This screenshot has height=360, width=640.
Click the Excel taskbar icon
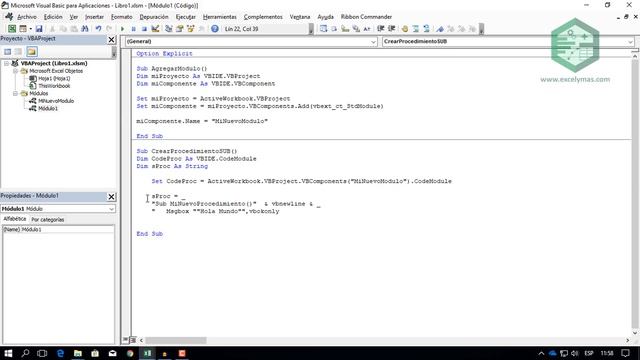147,353
